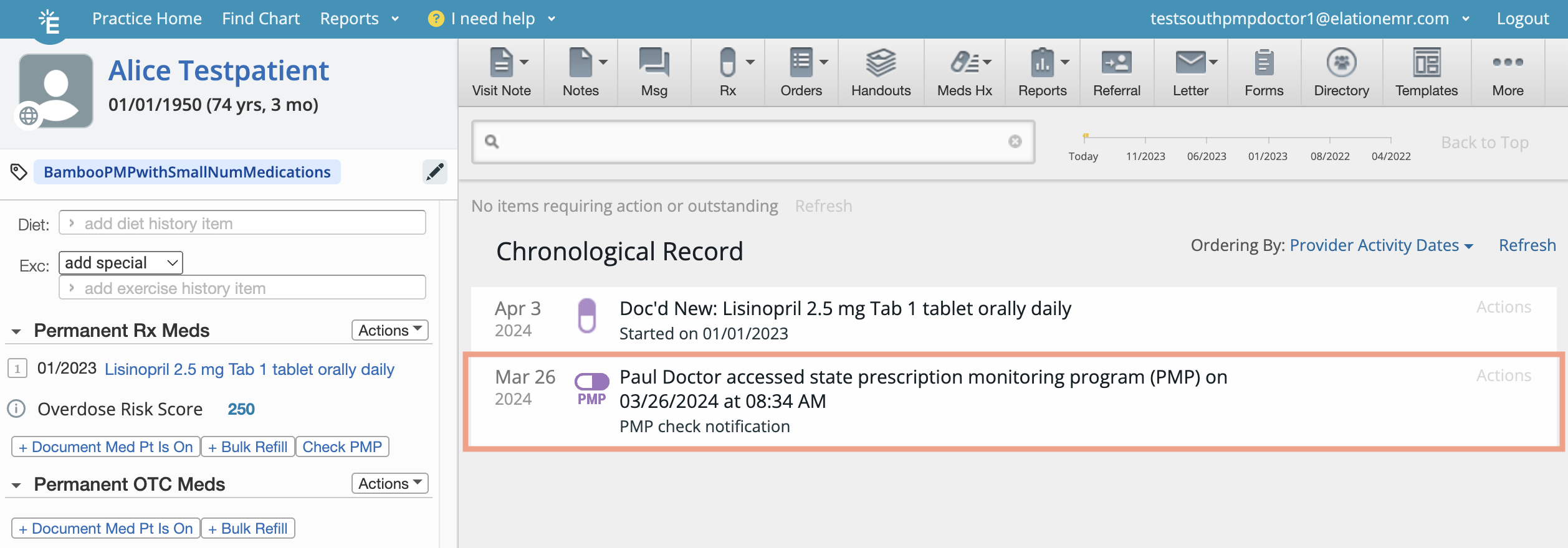The width and height of the screenshot is (1568, 548).
Task: Open Orders dropdown arrow
Action: point(824,62)
